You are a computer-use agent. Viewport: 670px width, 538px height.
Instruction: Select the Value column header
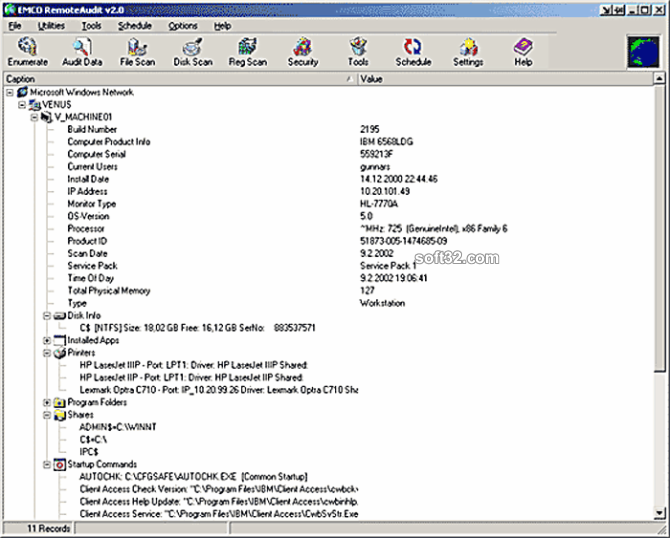[x=505, y=79]
